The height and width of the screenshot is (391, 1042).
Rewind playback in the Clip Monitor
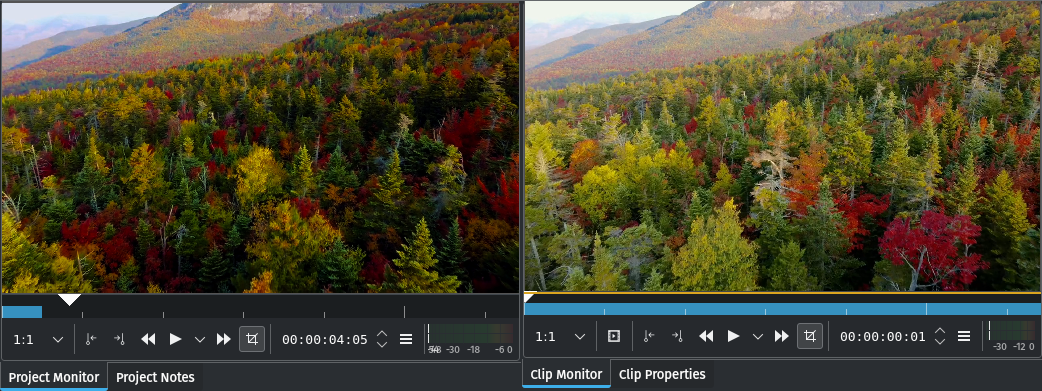[x=706, y=336]
